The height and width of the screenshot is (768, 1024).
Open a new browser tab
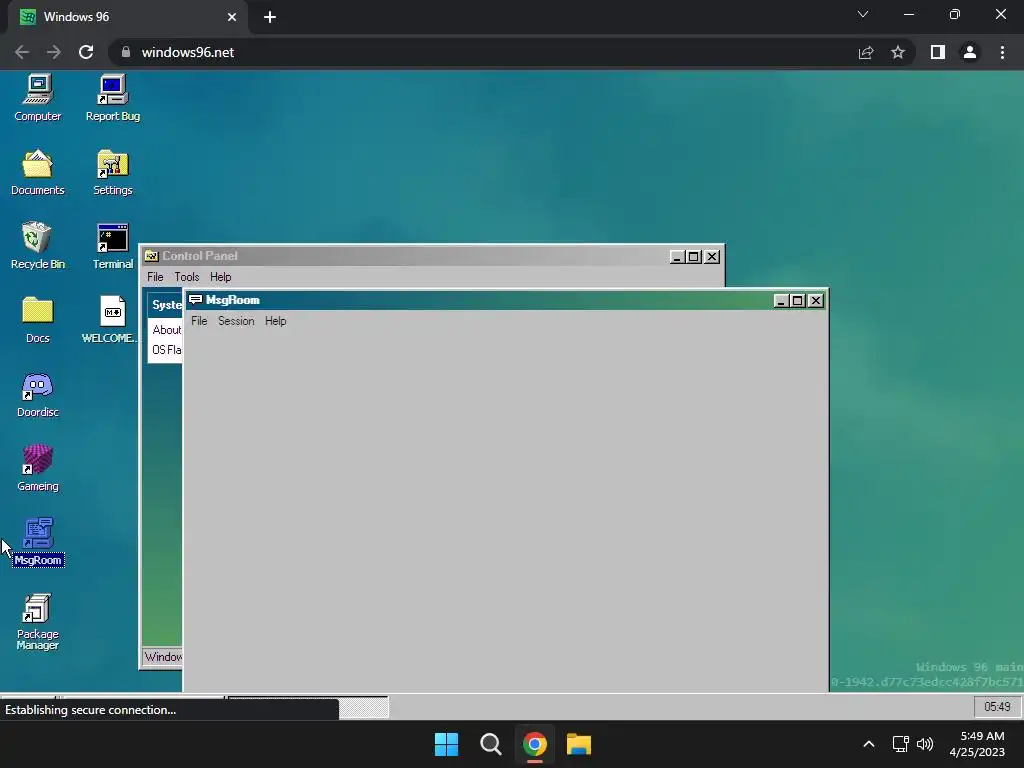[270, 17]
